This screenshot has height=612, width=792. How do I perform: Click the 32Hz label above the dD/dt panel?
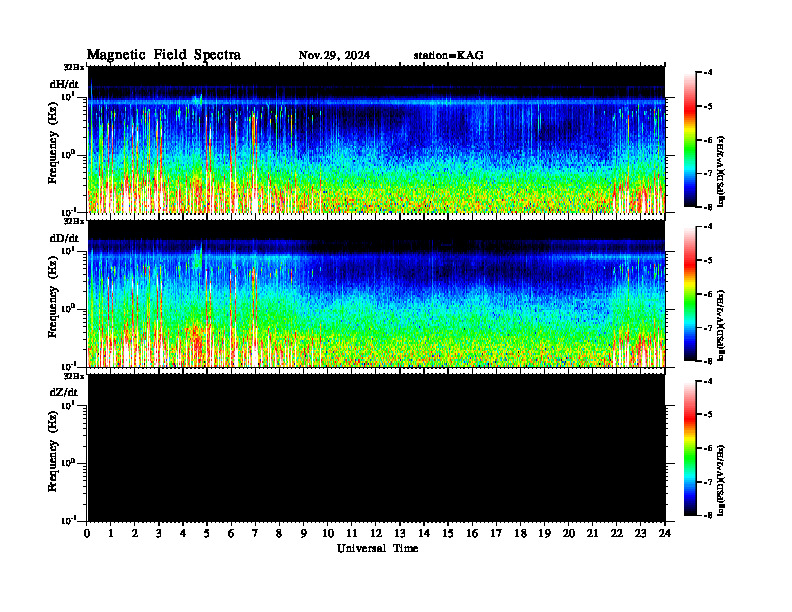(74, 221)
